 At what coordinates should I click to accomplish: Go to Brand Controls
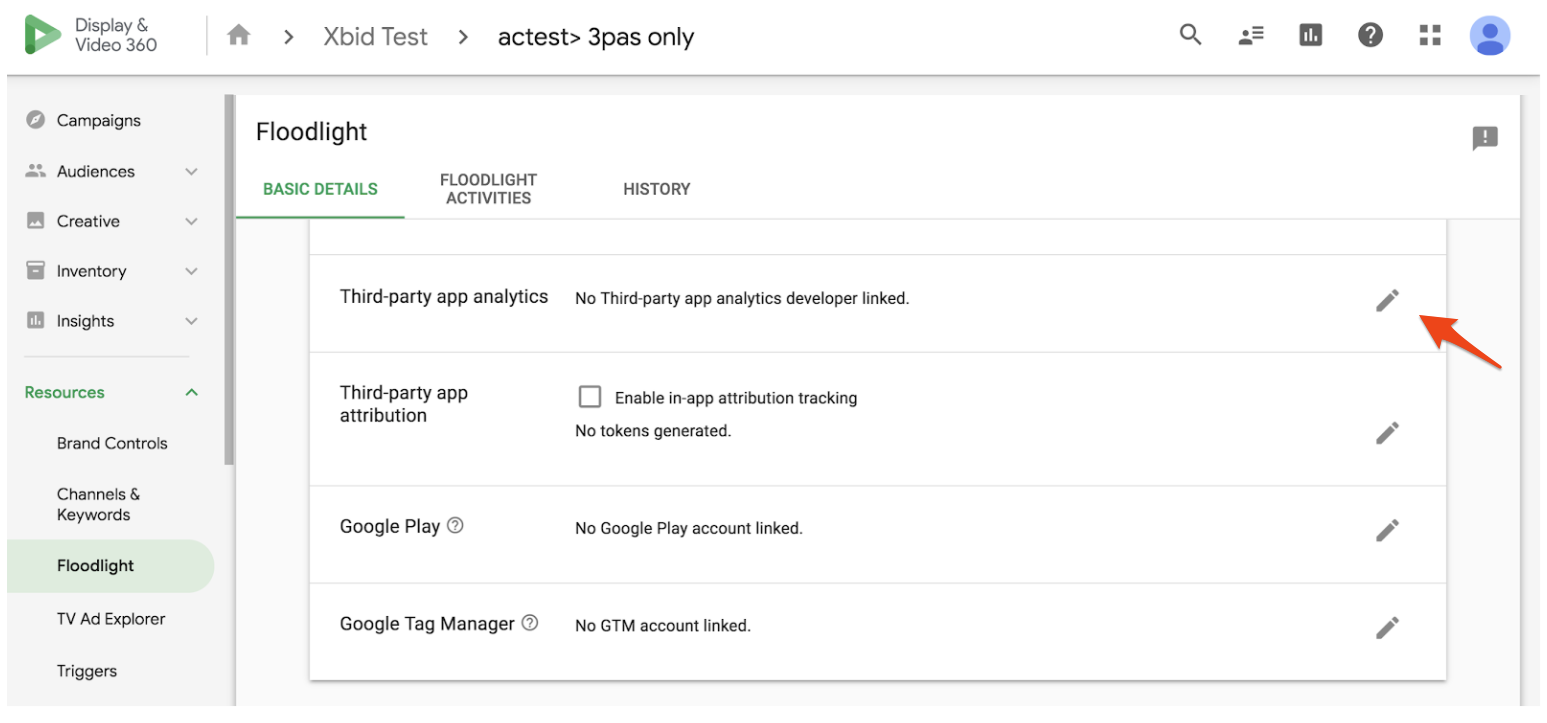(112, 443)
